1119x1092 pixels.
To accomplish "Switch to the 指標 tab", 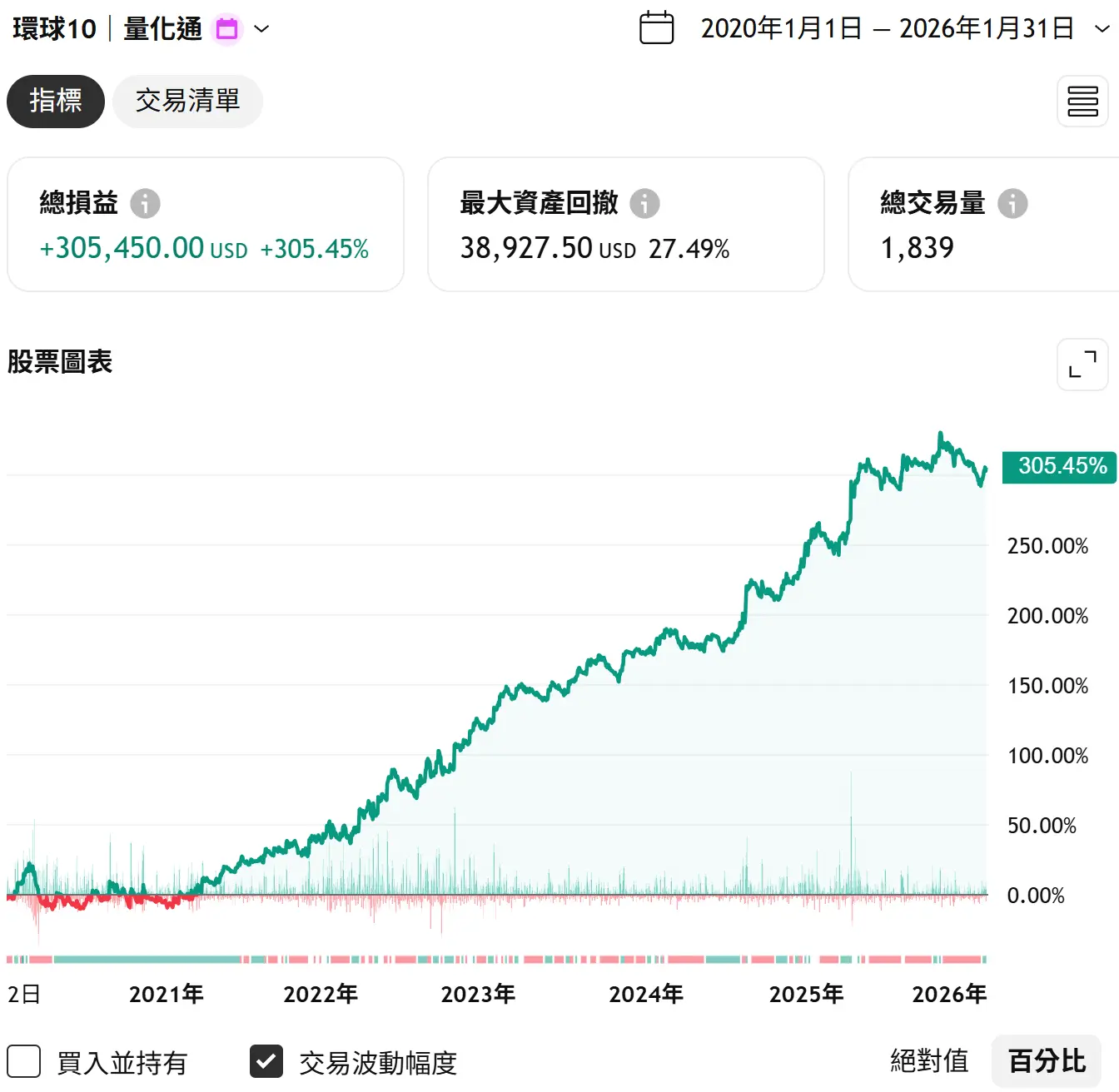I will (56, 102).
